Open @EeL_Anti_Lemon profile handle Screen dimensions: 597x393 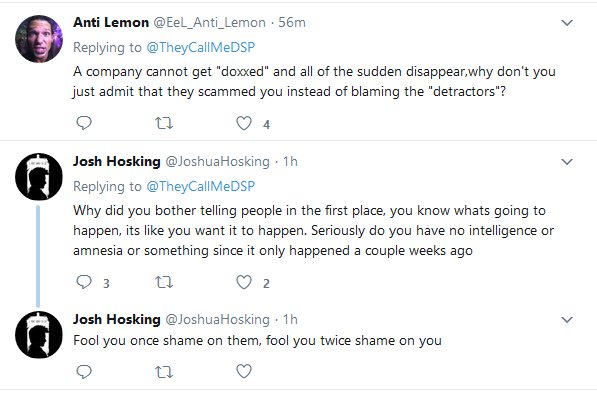click(x=209, y=22)
